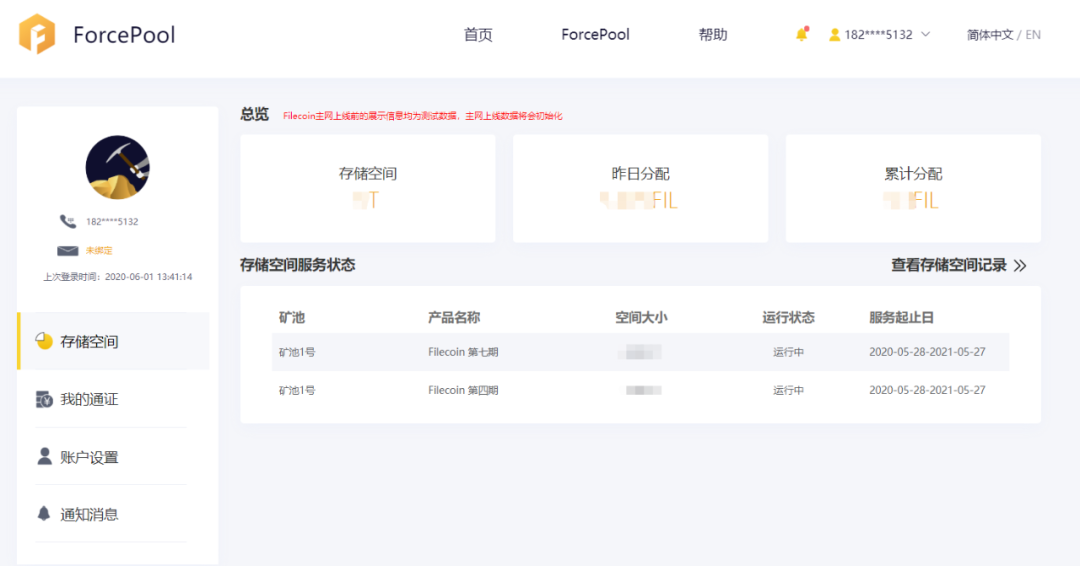
Task: Click the 存储空间 overview card
Action: [x=368, y=189]
